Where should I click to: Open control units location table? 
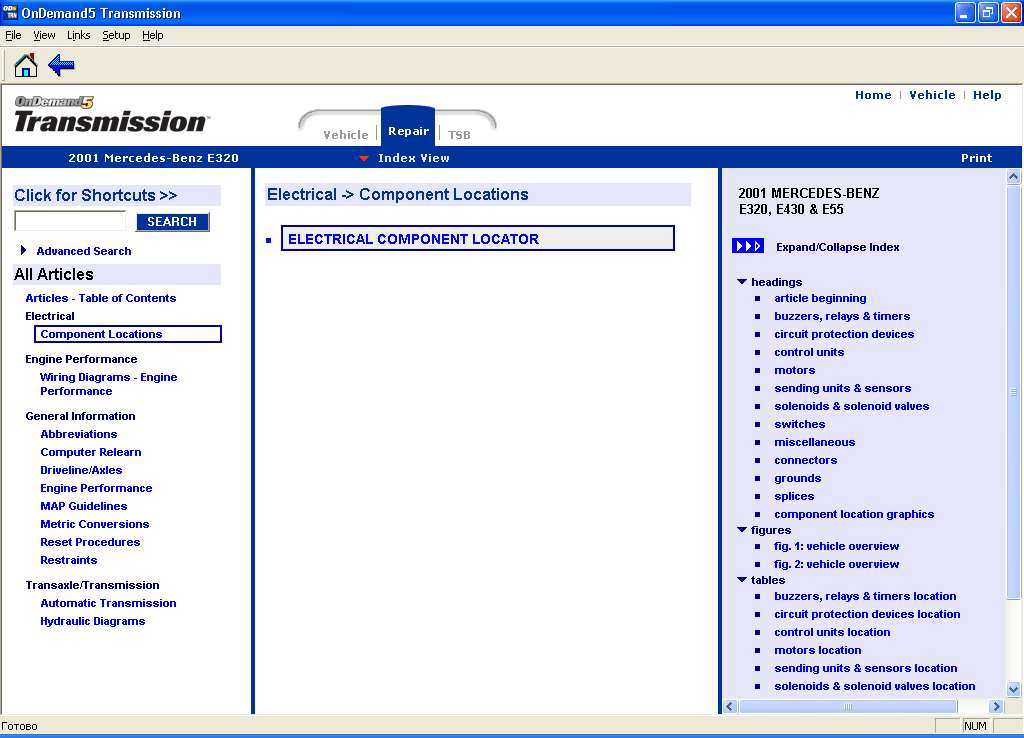(x=832, y=632)
